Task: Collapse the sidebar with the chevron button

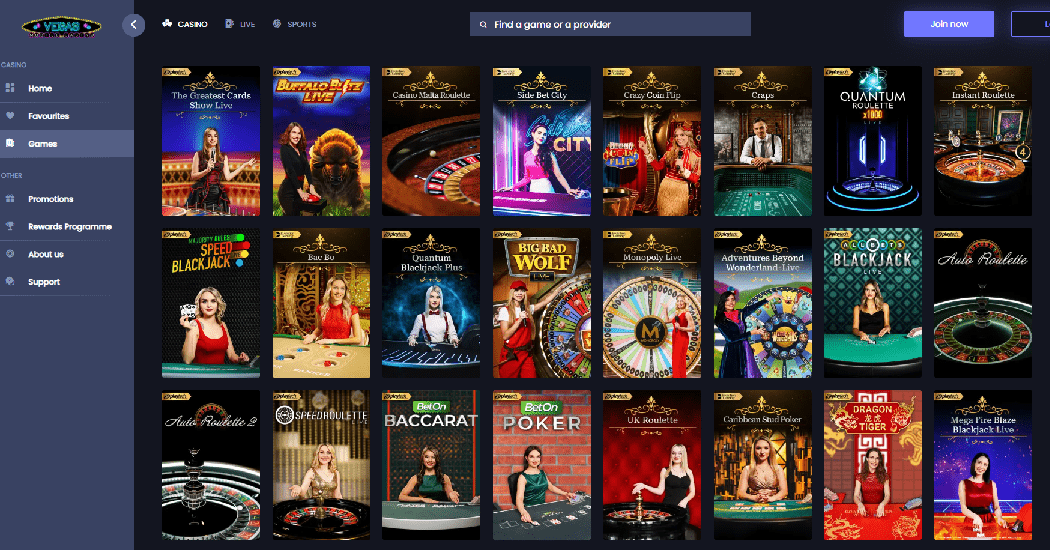Action: click(x=134, y=25)
